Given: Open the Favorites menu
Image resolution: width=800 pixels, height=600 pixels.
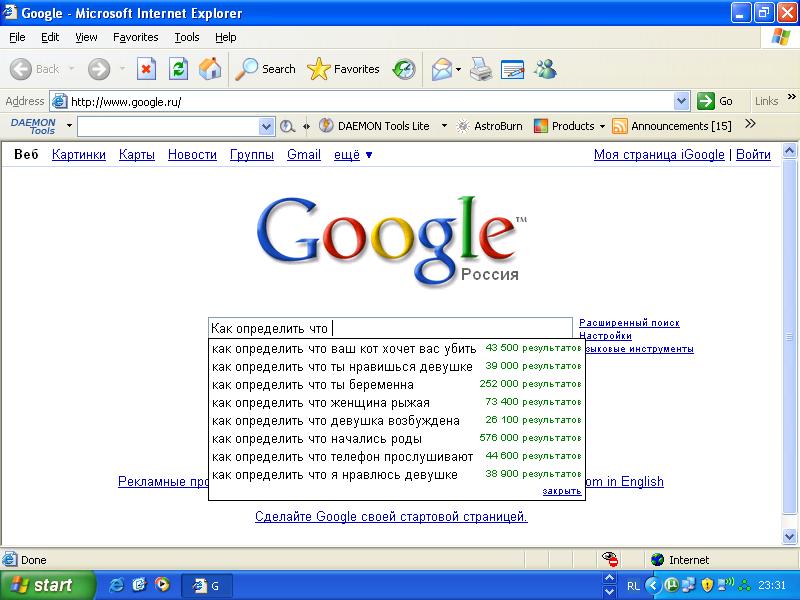Looking at the screenshot, I should (x=136, y=37).
